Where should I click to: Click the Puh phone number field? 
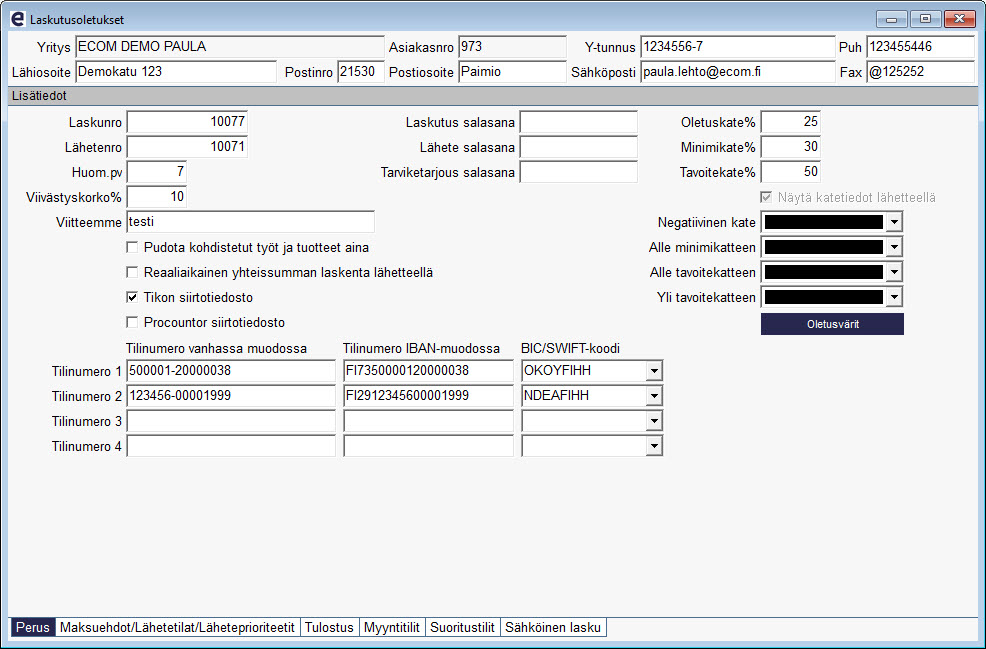click(x=921, y=47)
